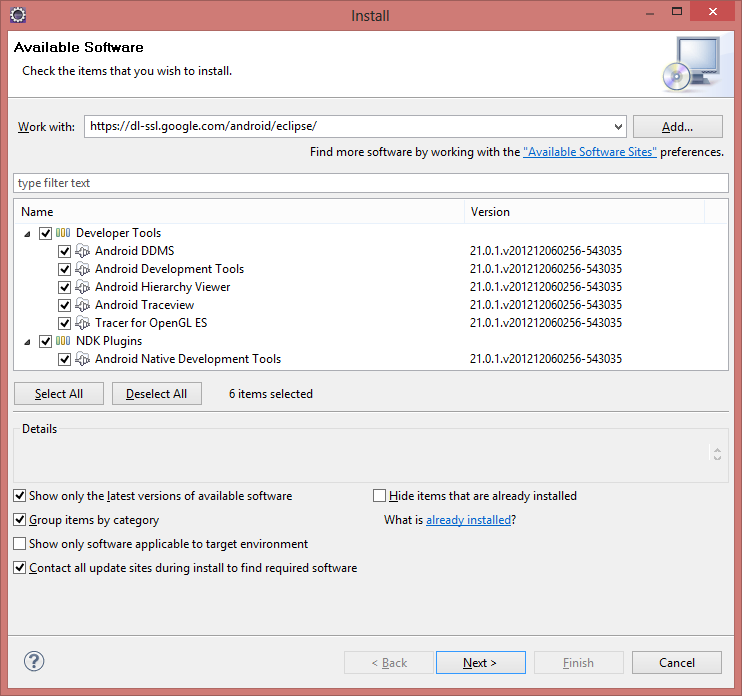Open the Available Software Sites link
The width and height of the screenshot is (742, 696).
coord(589,152)
